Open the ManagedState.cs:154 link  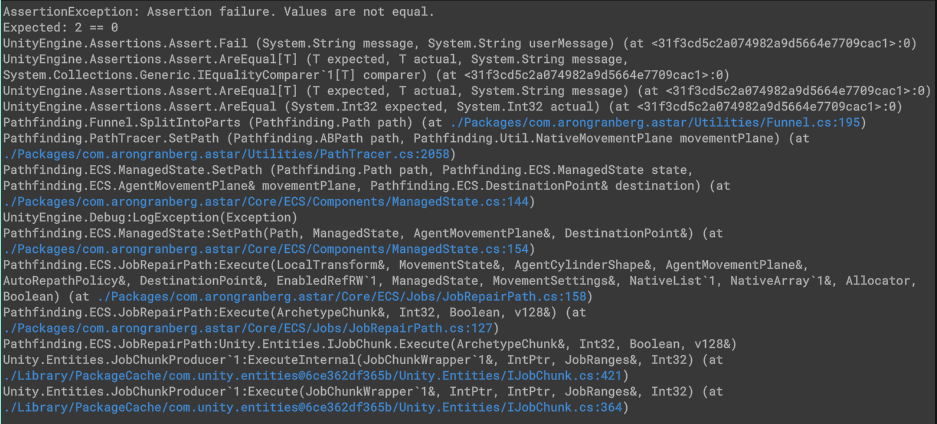pos(266,249)
